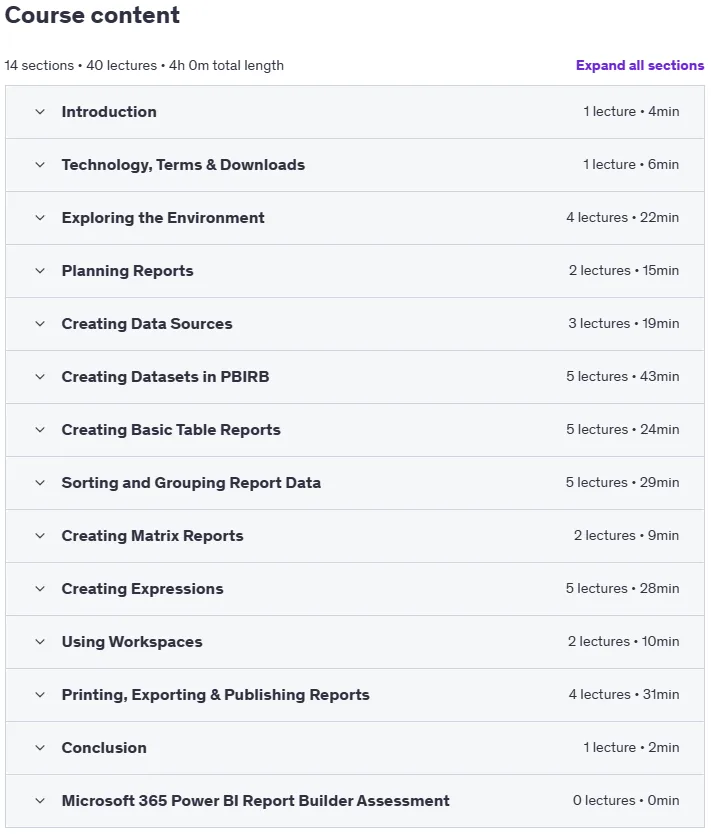Select the '0 lectures • 0min' row label
Image resolution: width=711 pixels, height=834 pixels.
[x=626, y=800]
